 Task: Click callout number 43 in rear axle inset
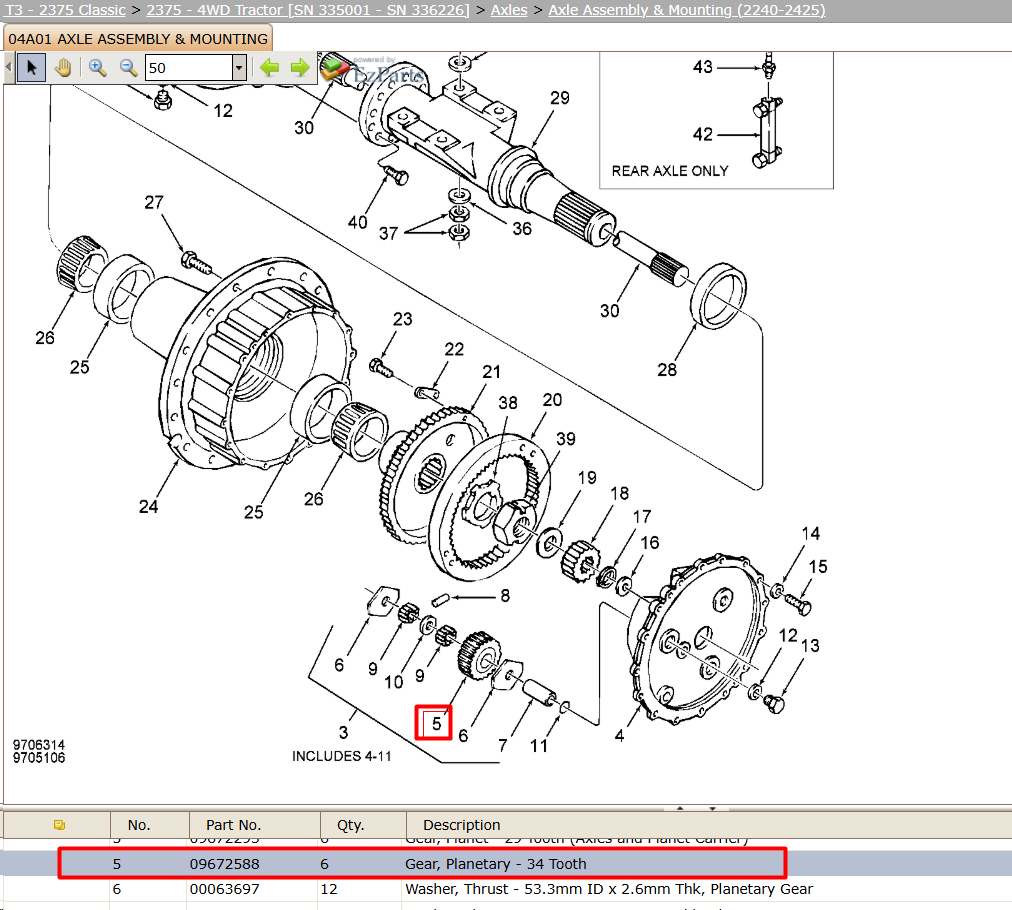click(x=703, y=66)
